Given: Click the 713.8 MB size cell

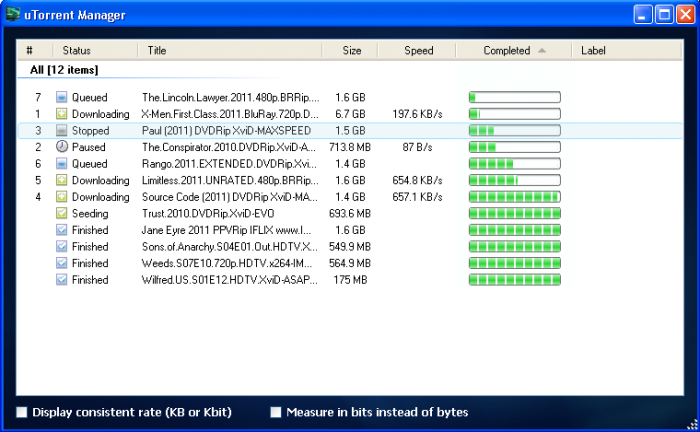Looking at the screenshot, I should (350, 147).
